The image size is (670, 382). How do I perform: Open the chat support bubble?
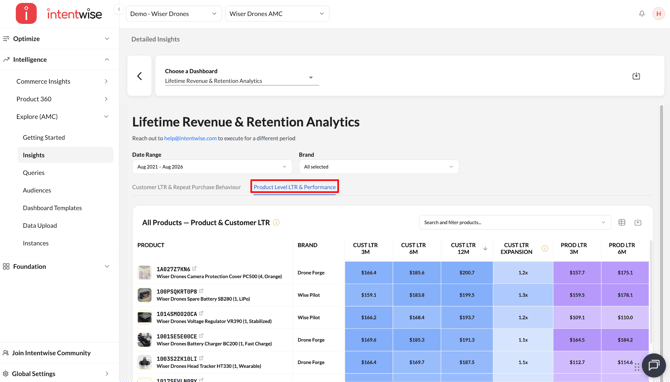653,365
